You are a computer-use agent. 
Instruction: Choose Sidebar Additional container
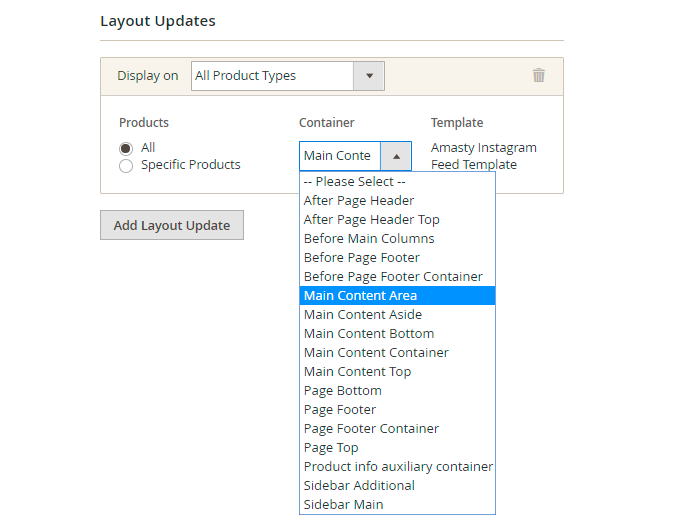[x=359, y=485]
